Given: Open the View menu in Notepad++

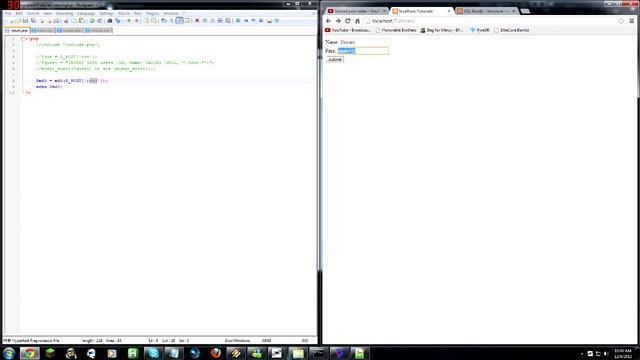Looking at the screenshot, I should pyautogui.click(x=47, y=13).
